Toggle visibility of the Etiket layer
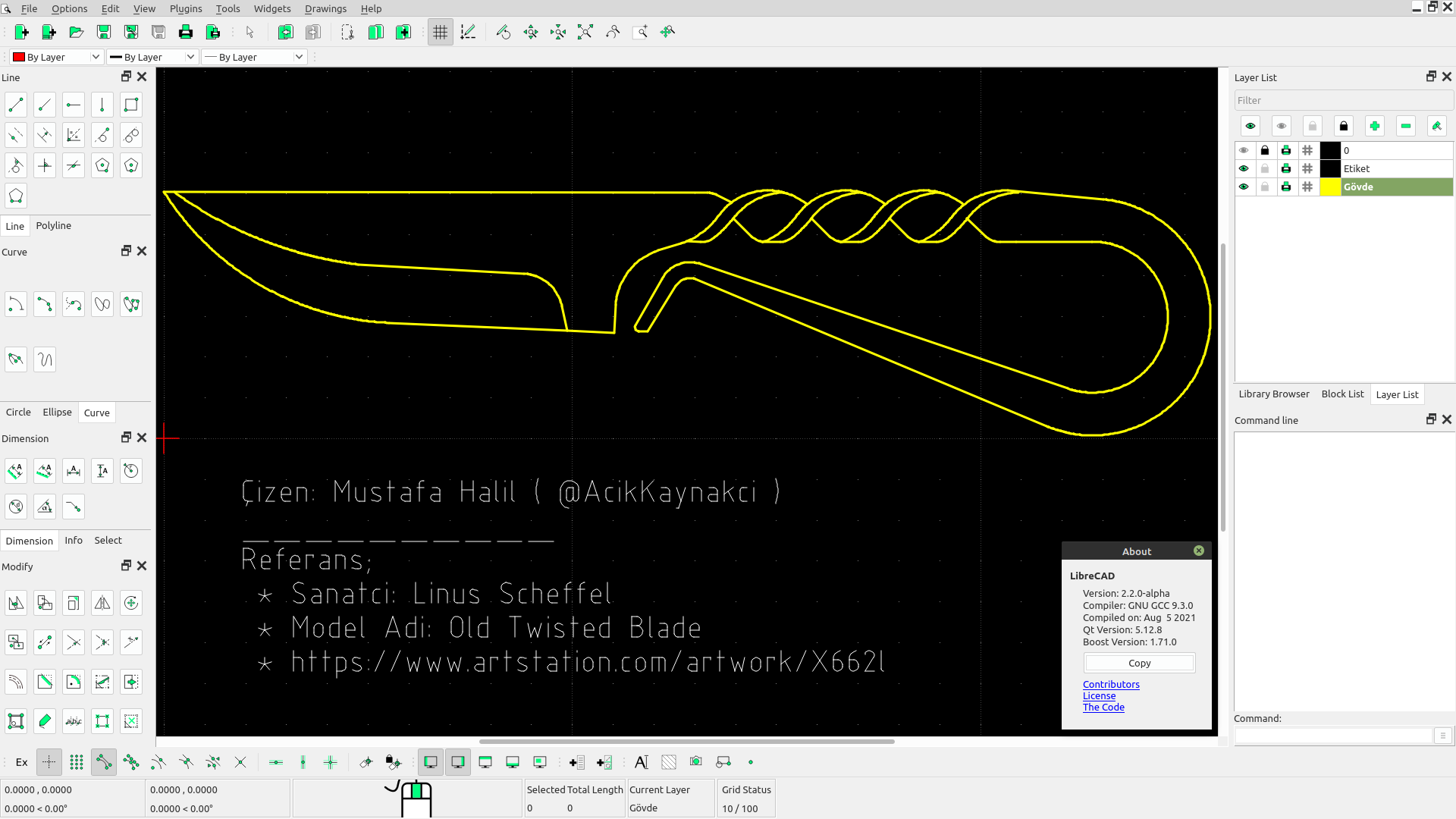 (x=1244, y=168)
